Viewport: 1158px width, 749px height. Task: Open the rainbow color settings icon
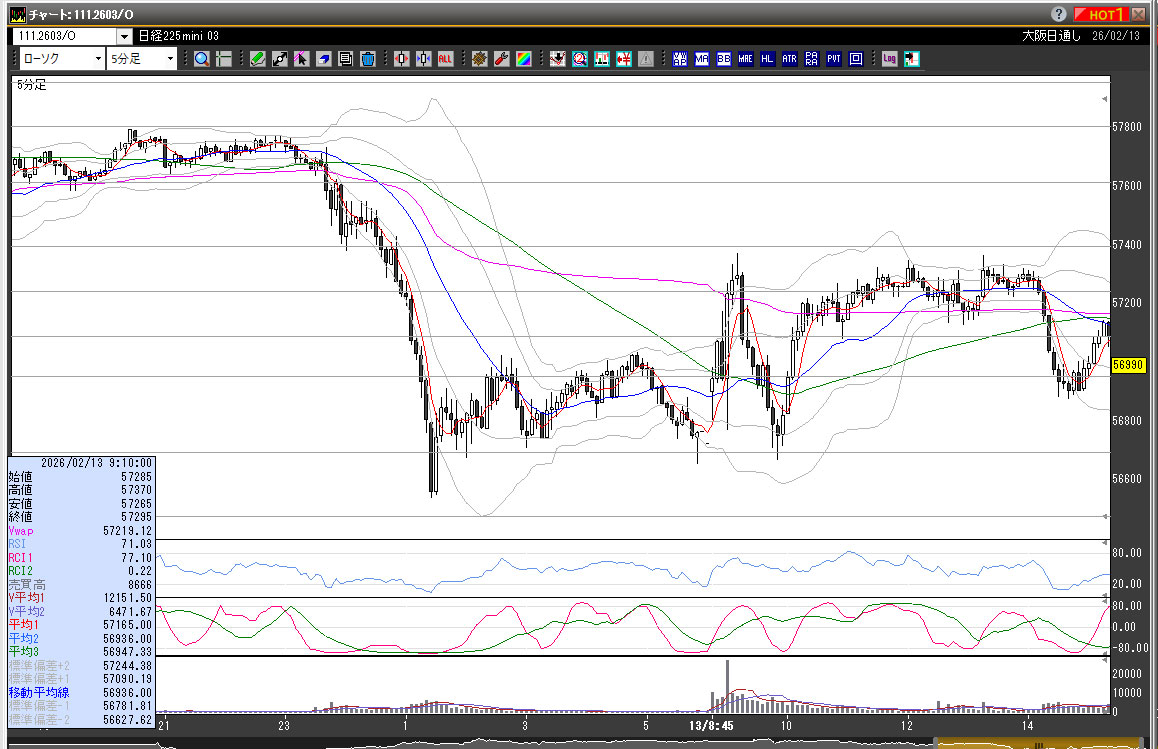[x=523, y=59]
